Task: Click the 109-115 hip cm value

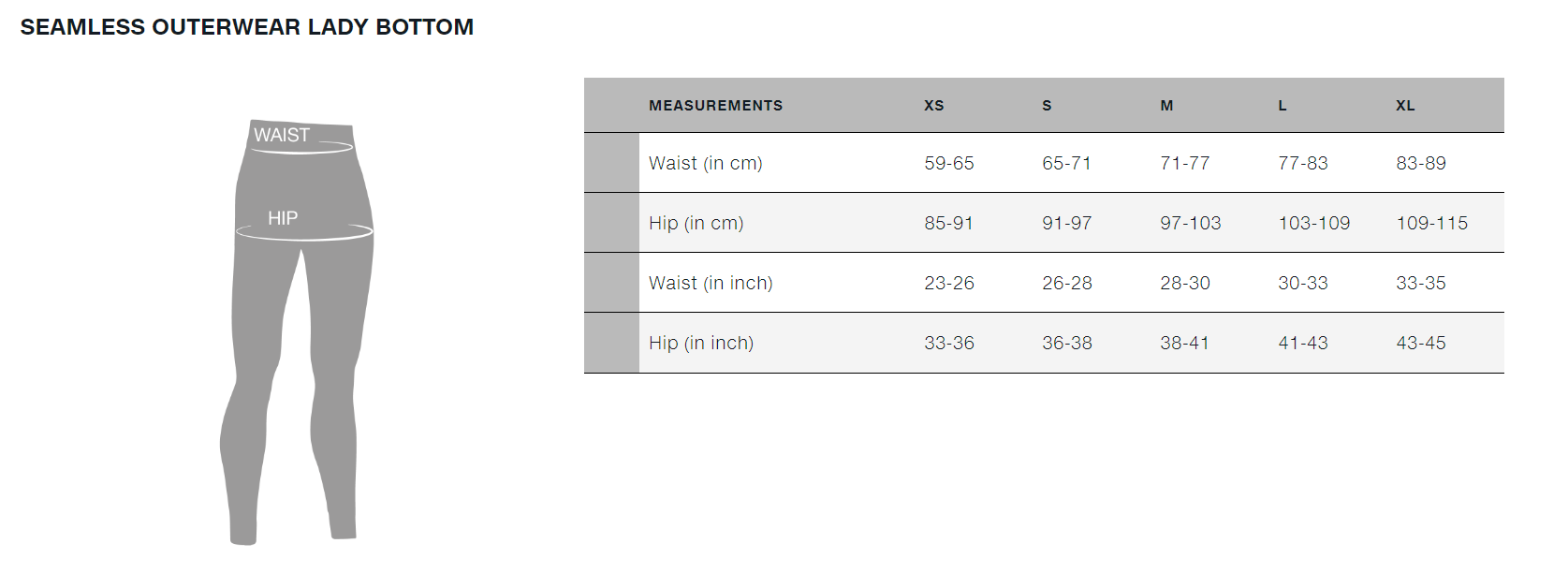Action: pos(1432,223)
